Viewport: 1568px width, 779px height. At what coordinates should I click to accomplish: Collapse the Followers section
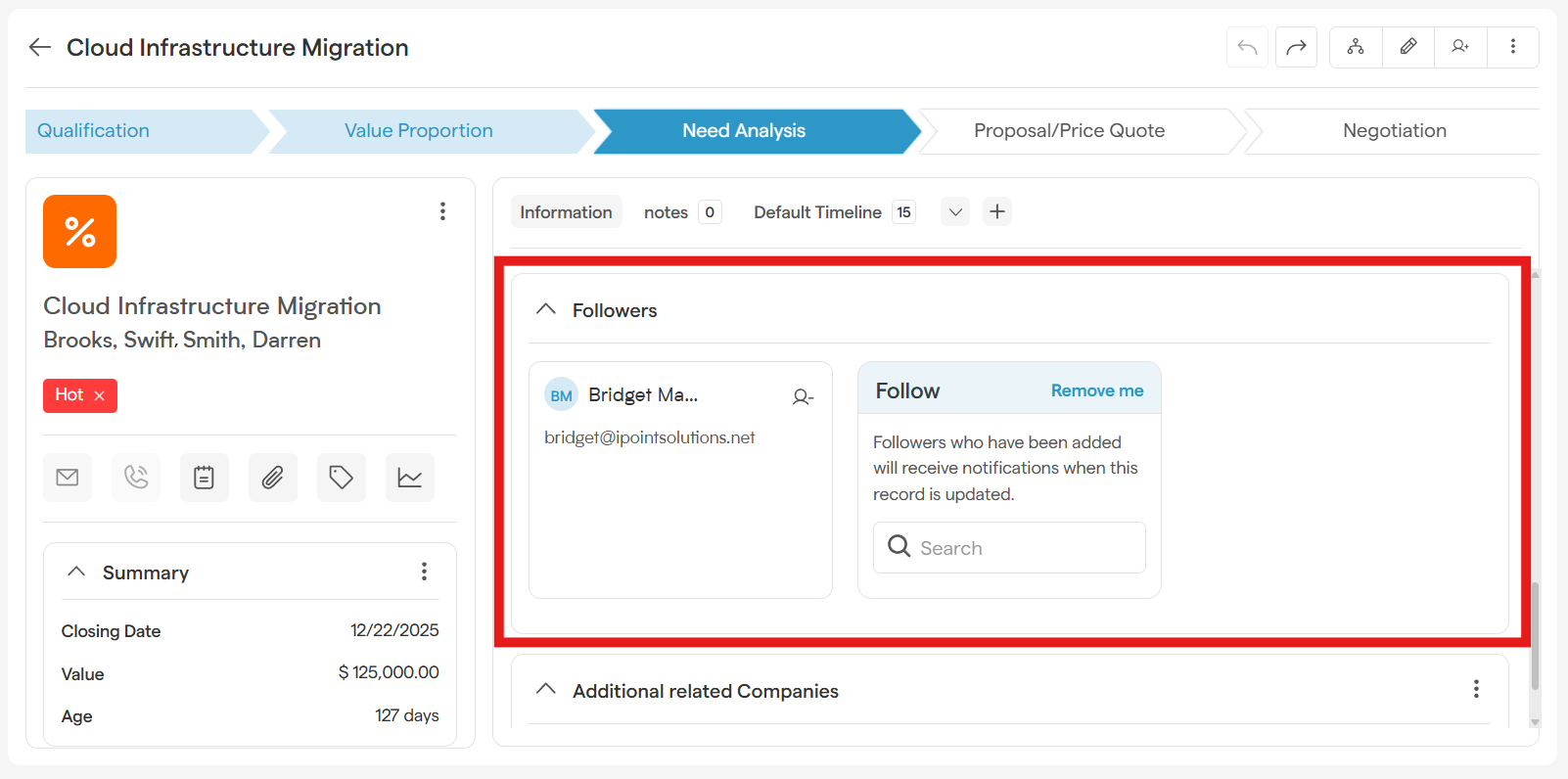tap(546, 310)
